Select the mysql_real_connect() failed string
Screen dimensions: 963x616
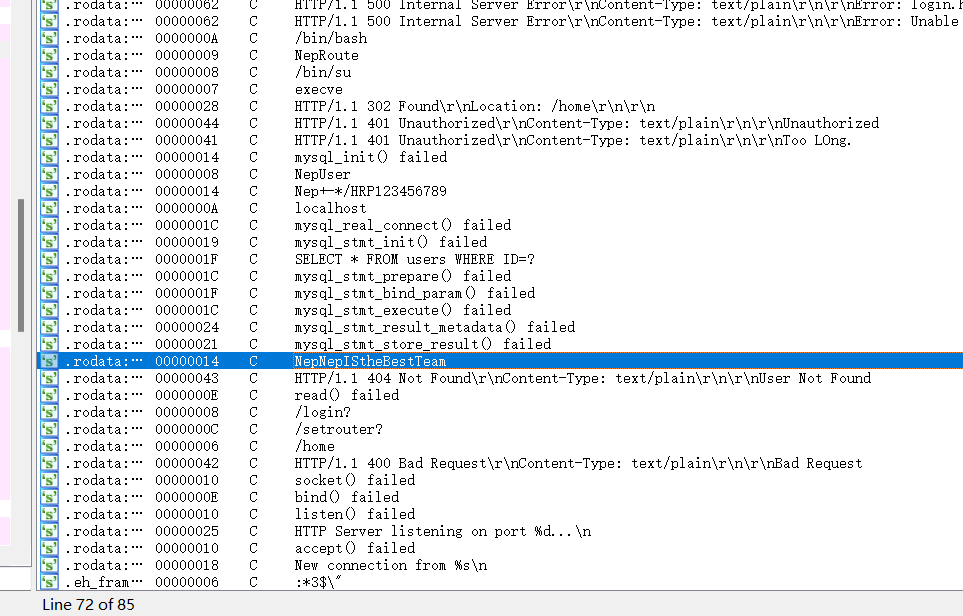402,225
